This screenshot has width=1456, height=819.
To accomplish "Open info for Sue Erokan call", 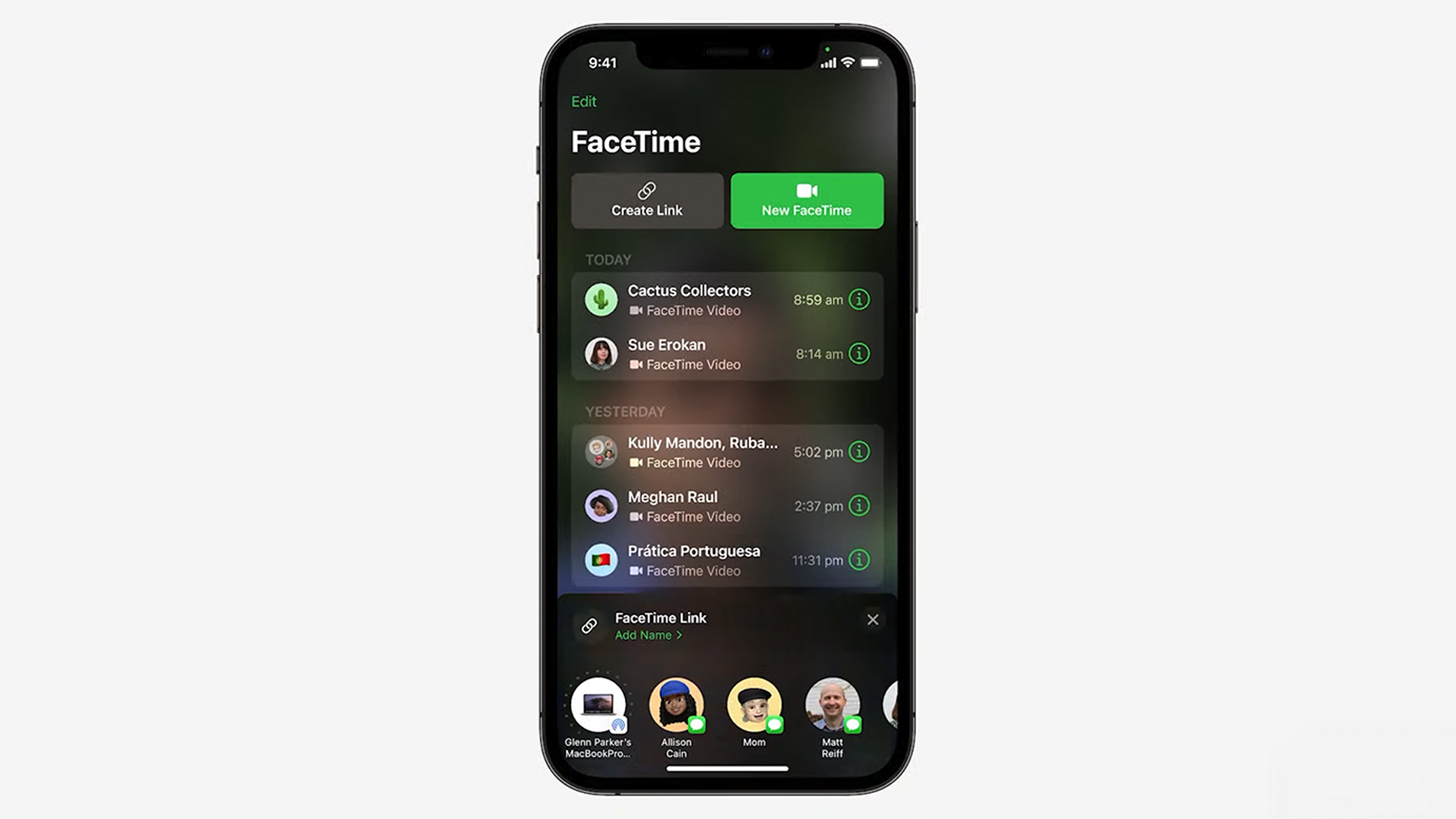I will [x=858, y=354].
